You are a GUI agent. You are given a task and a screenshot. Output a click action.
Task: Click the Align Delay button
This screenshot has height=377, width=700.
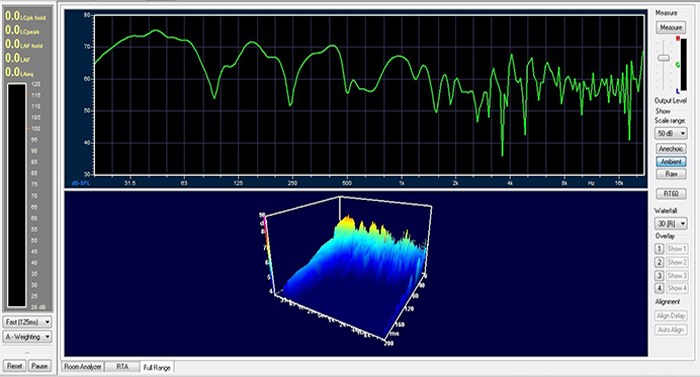[x=671, y=316]
